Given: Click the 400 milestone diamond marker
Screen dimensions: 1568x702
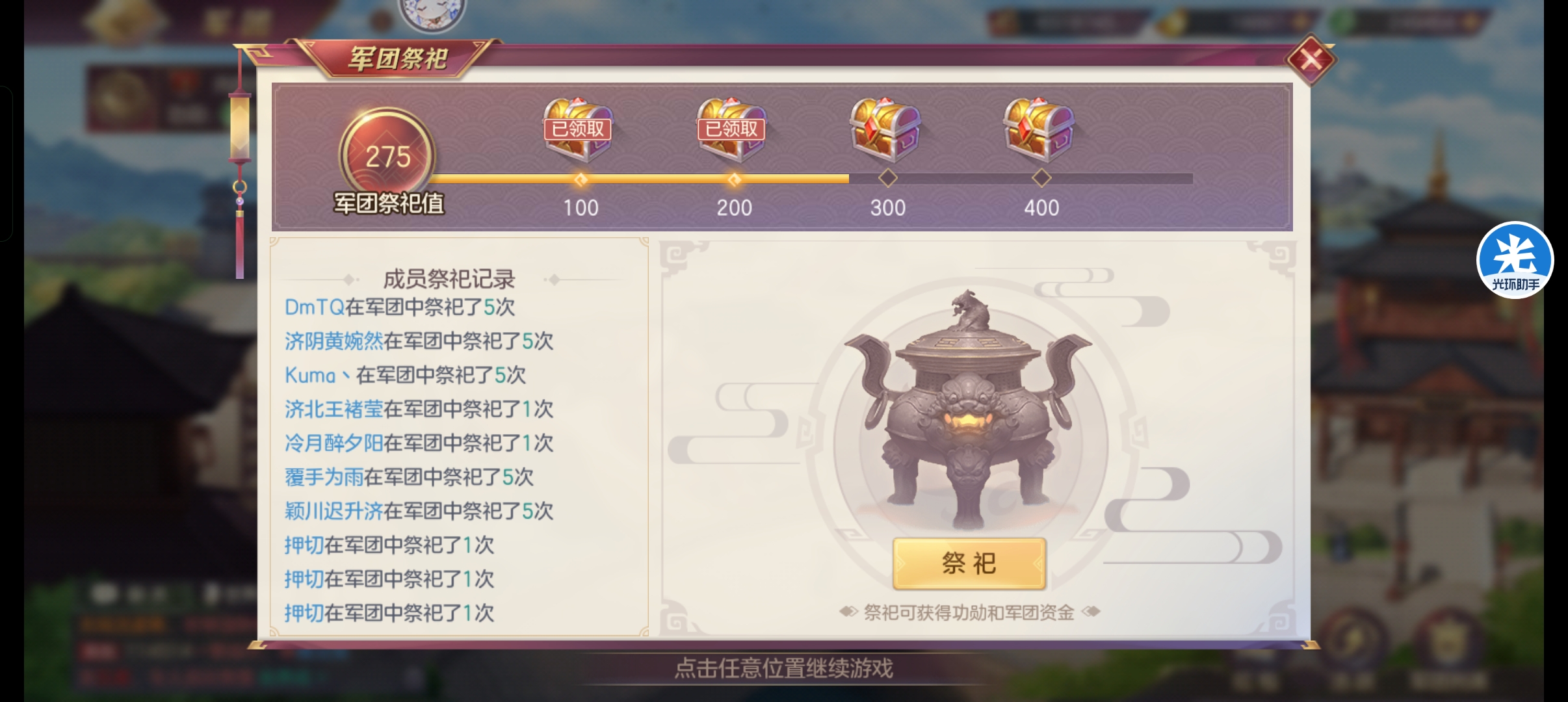Looking at the screenshot, I should point(1041,178).
